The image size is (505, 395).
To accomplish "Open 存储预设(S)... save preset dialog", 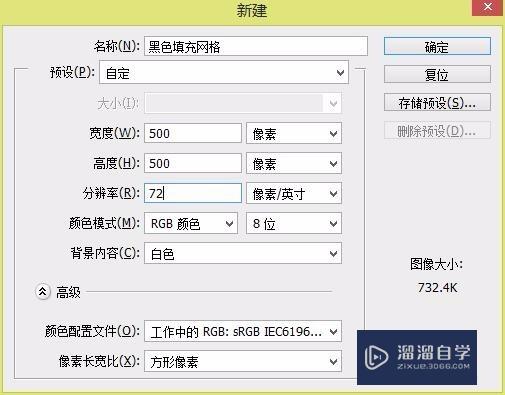I will tap(437, 102).
